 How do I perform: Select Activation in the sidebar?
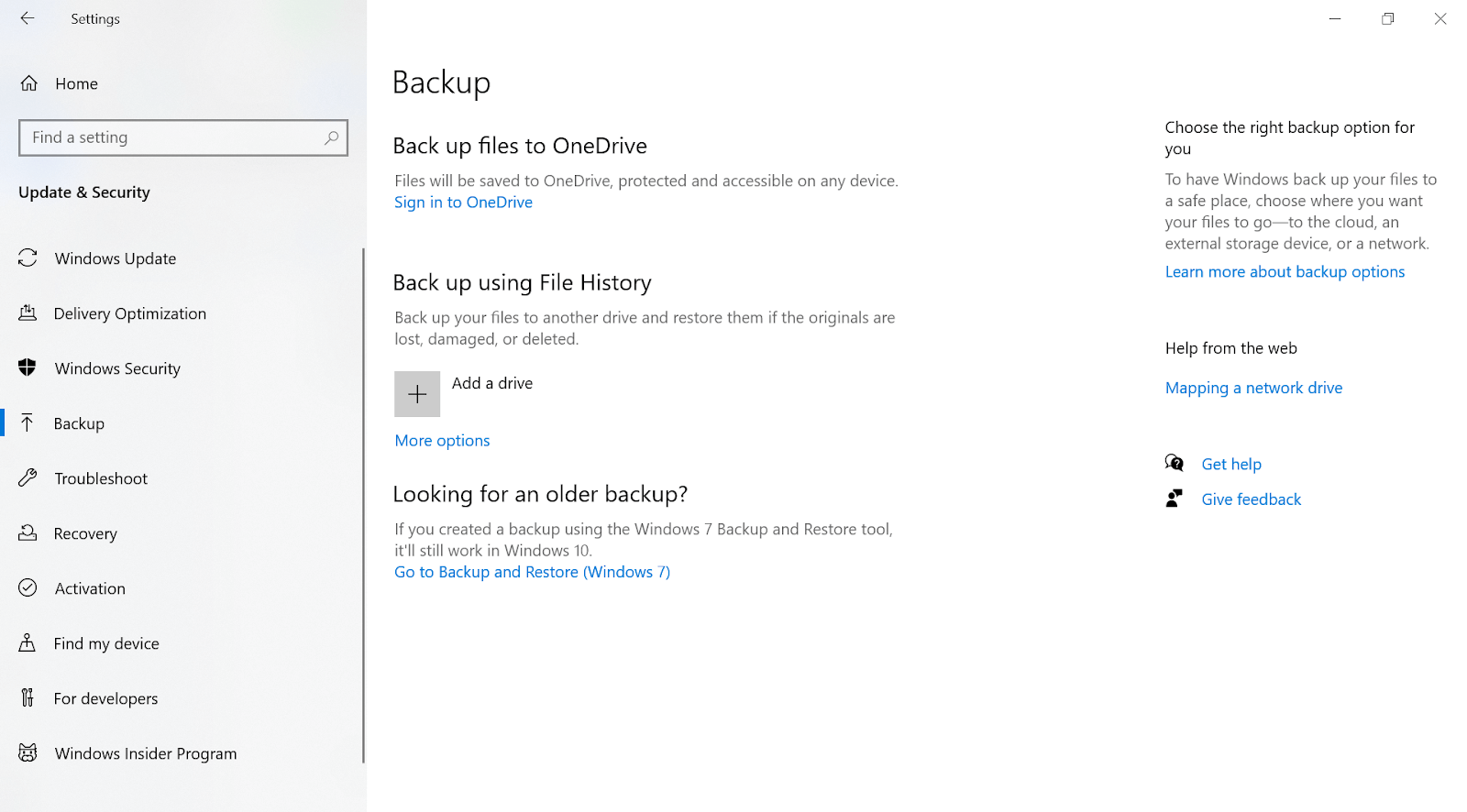click(x=90, y=588)
